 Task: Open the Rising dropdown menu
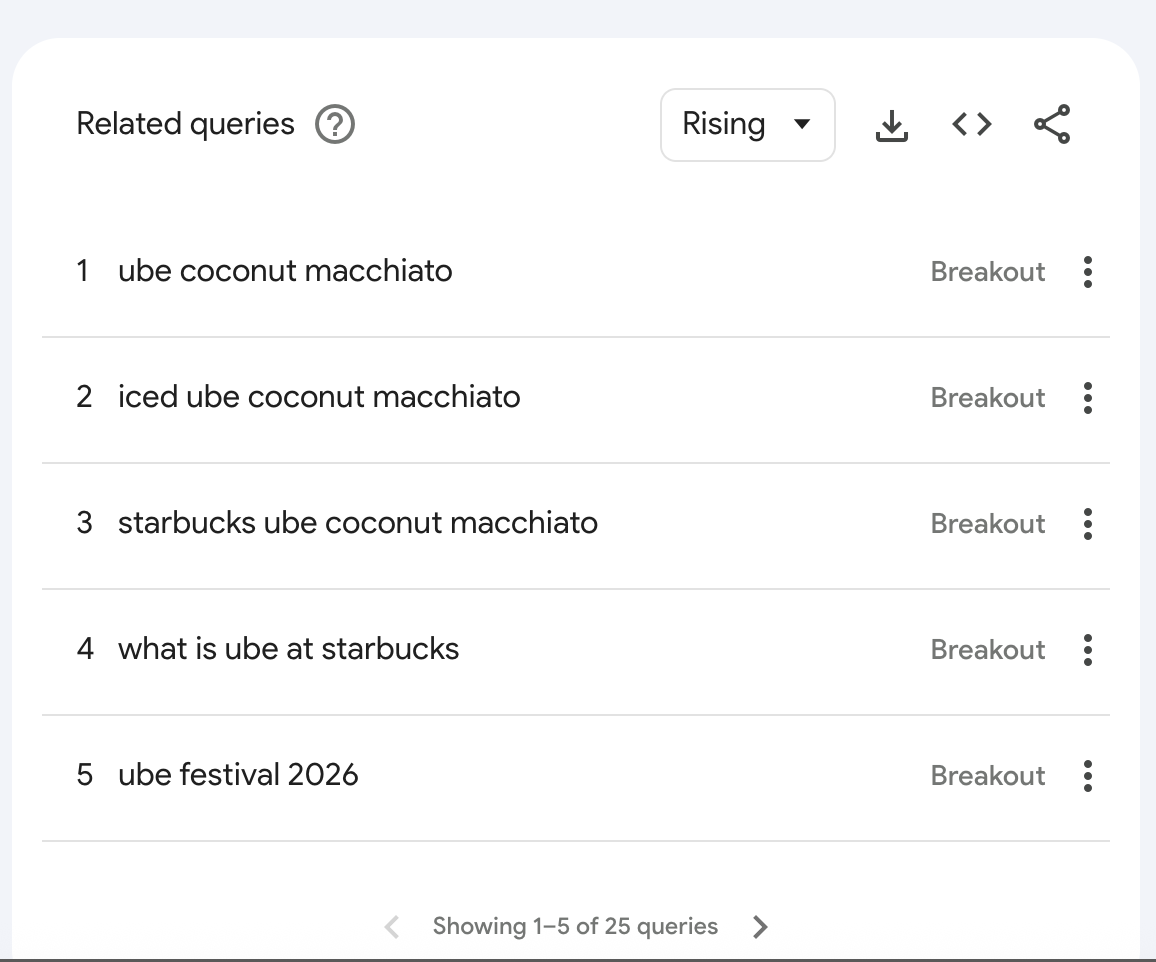tap(748, 125)
